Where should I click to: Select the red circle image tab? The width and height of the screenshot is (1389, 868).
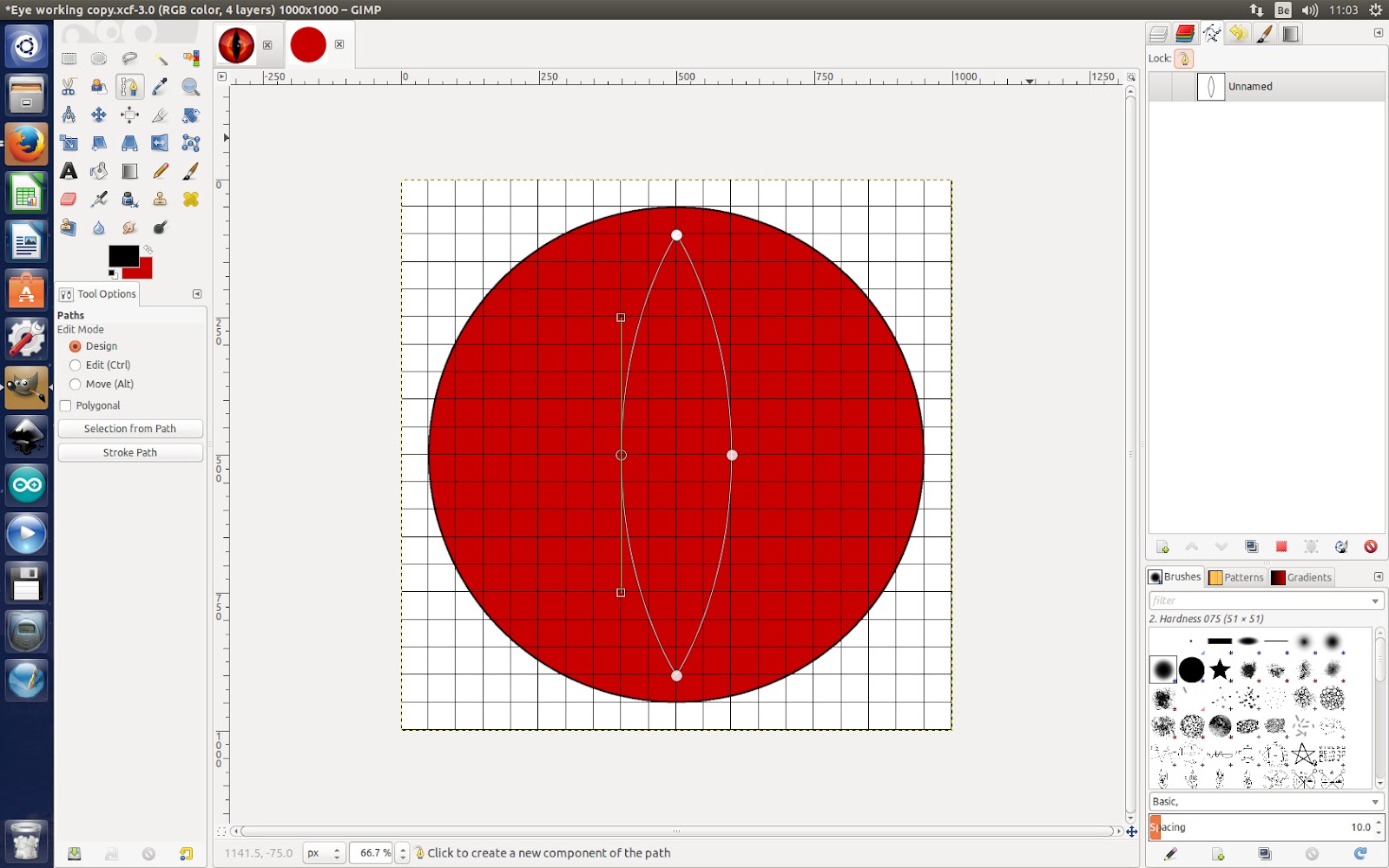point(309,43)
